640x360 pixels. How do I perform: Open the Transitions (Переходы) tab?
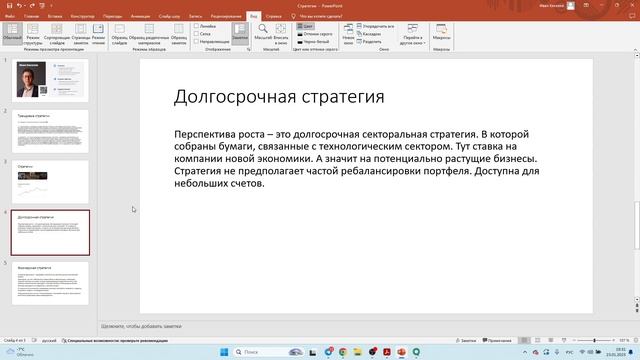[112, 16]
